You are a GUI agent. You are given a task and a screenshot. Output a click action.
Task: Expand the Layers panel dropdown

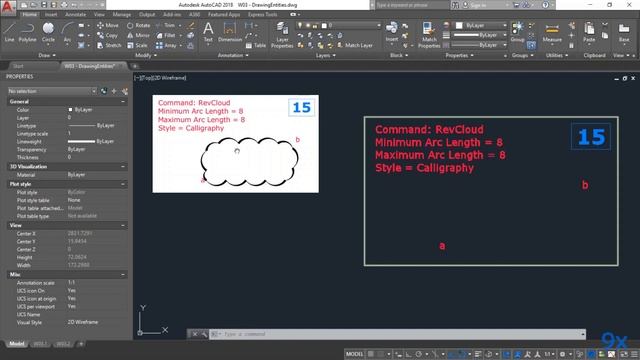[325, 55]
